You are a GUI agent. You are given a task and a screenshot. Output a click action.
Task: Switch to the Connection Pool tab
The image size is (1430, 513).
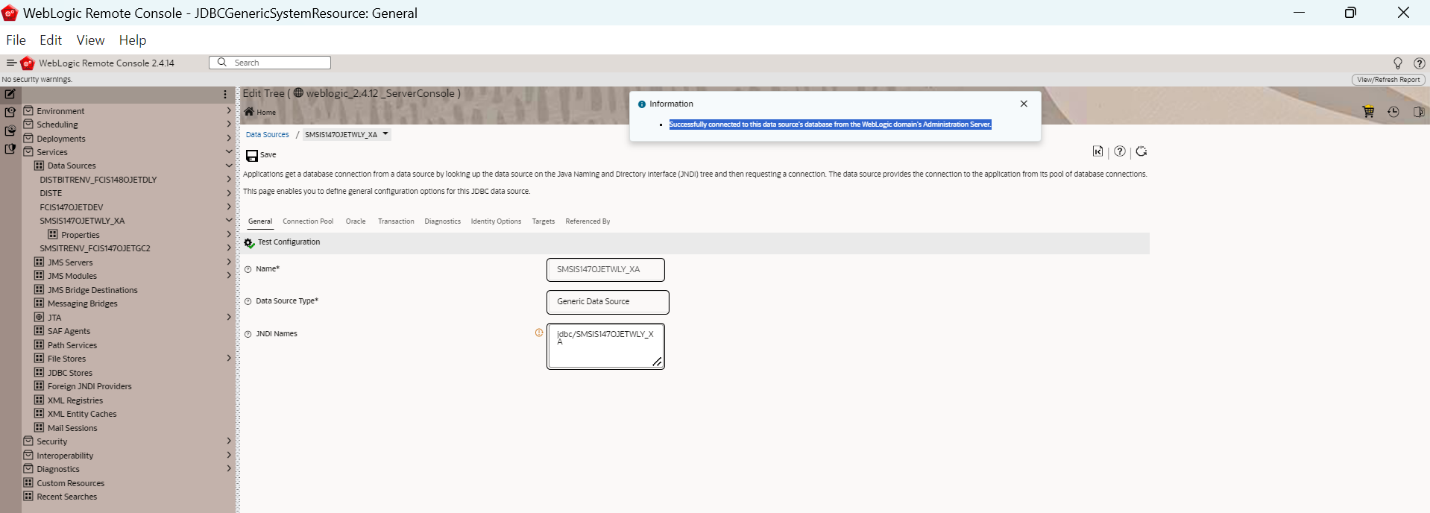coord(308,221)
